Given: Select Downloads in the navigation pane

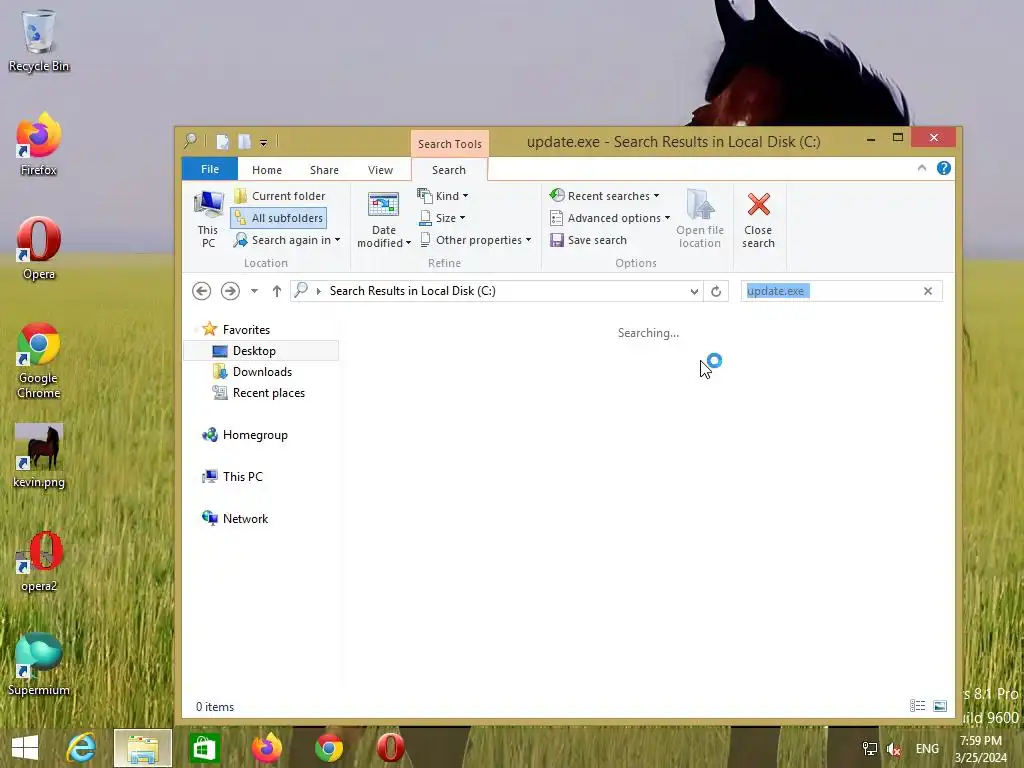Looking at the screenshot, I should point(253,372).
